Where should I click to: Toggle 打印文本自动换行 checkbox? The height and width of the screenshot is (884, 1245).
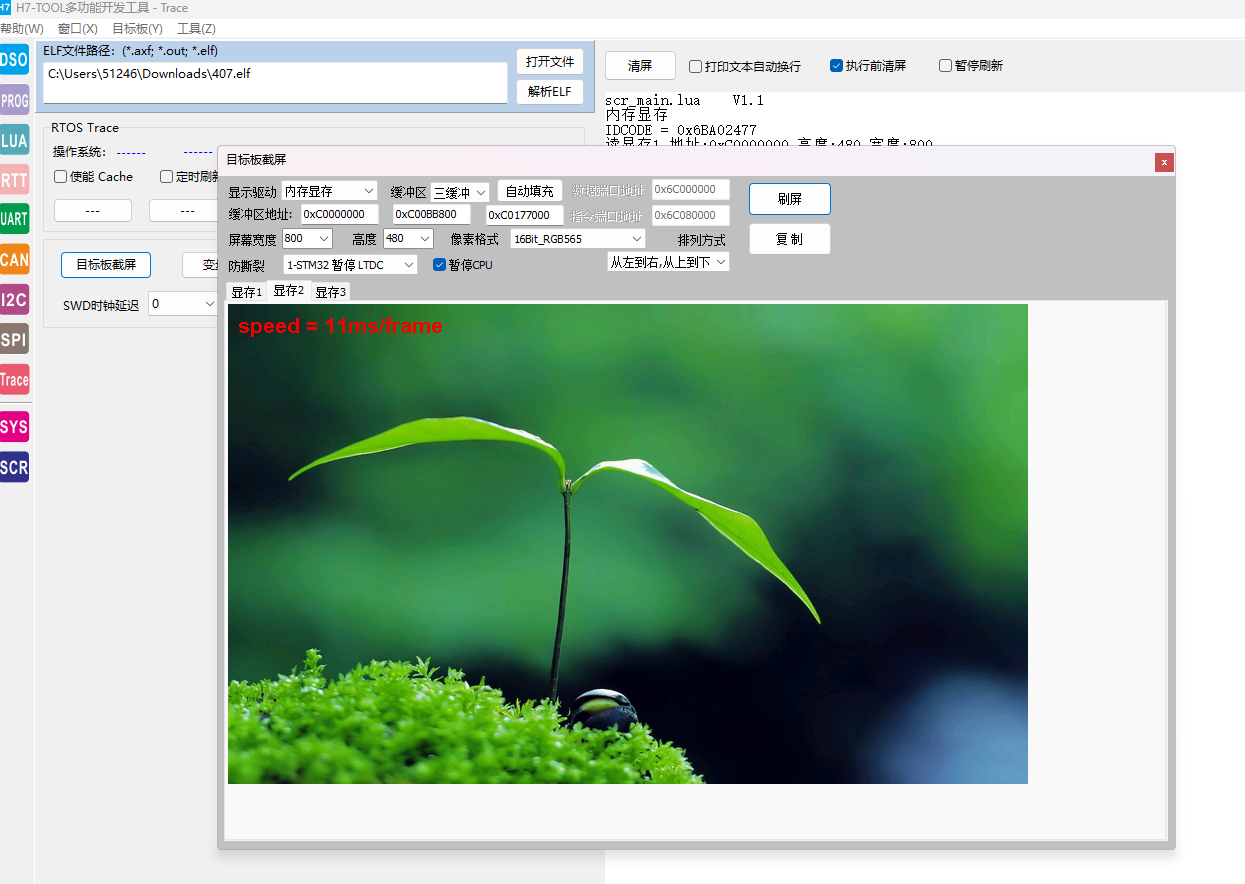tap(745, 66)
